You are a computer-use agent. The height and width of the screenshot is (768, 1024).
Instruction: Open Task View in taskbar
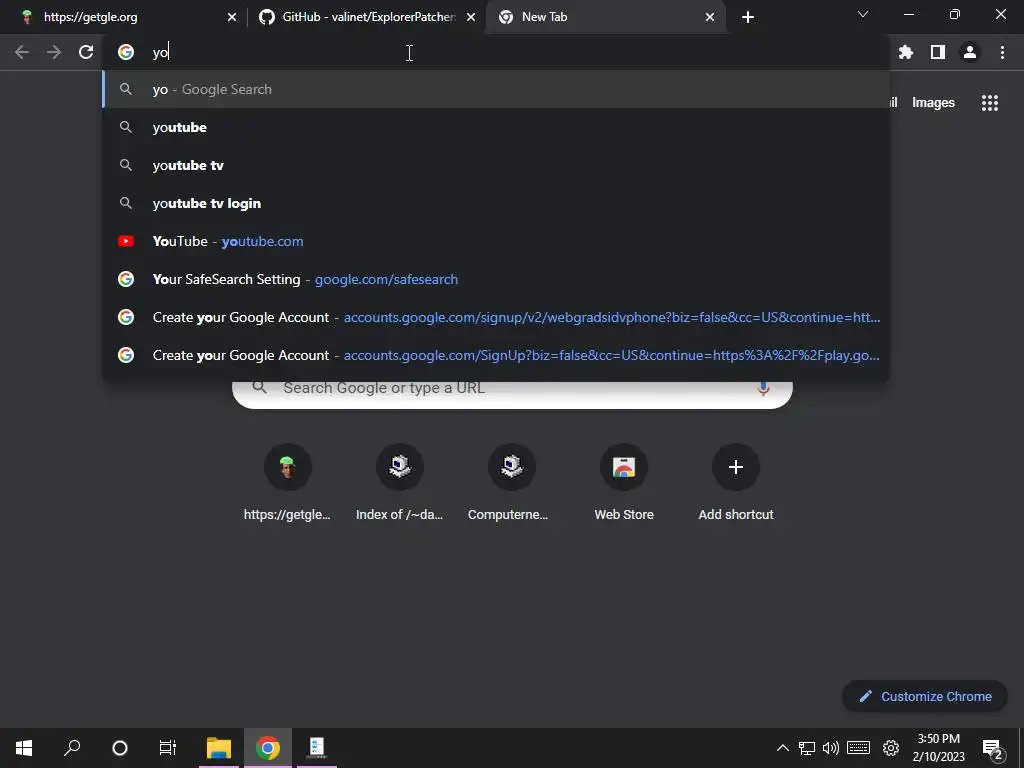tap(168, 748)
